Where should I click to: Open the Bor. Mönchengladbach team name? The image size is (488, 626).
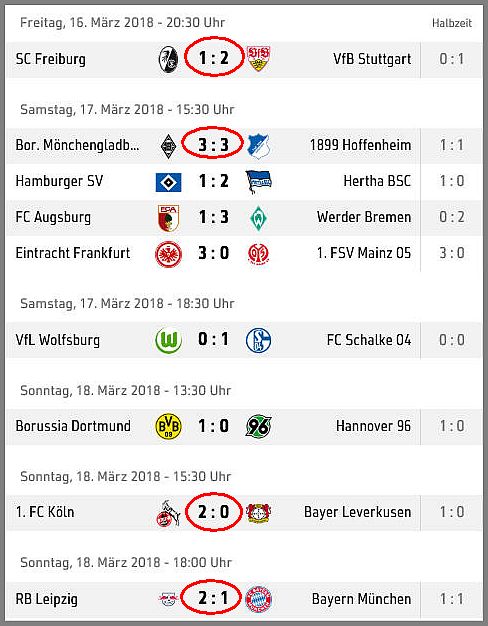click(77, 145)
